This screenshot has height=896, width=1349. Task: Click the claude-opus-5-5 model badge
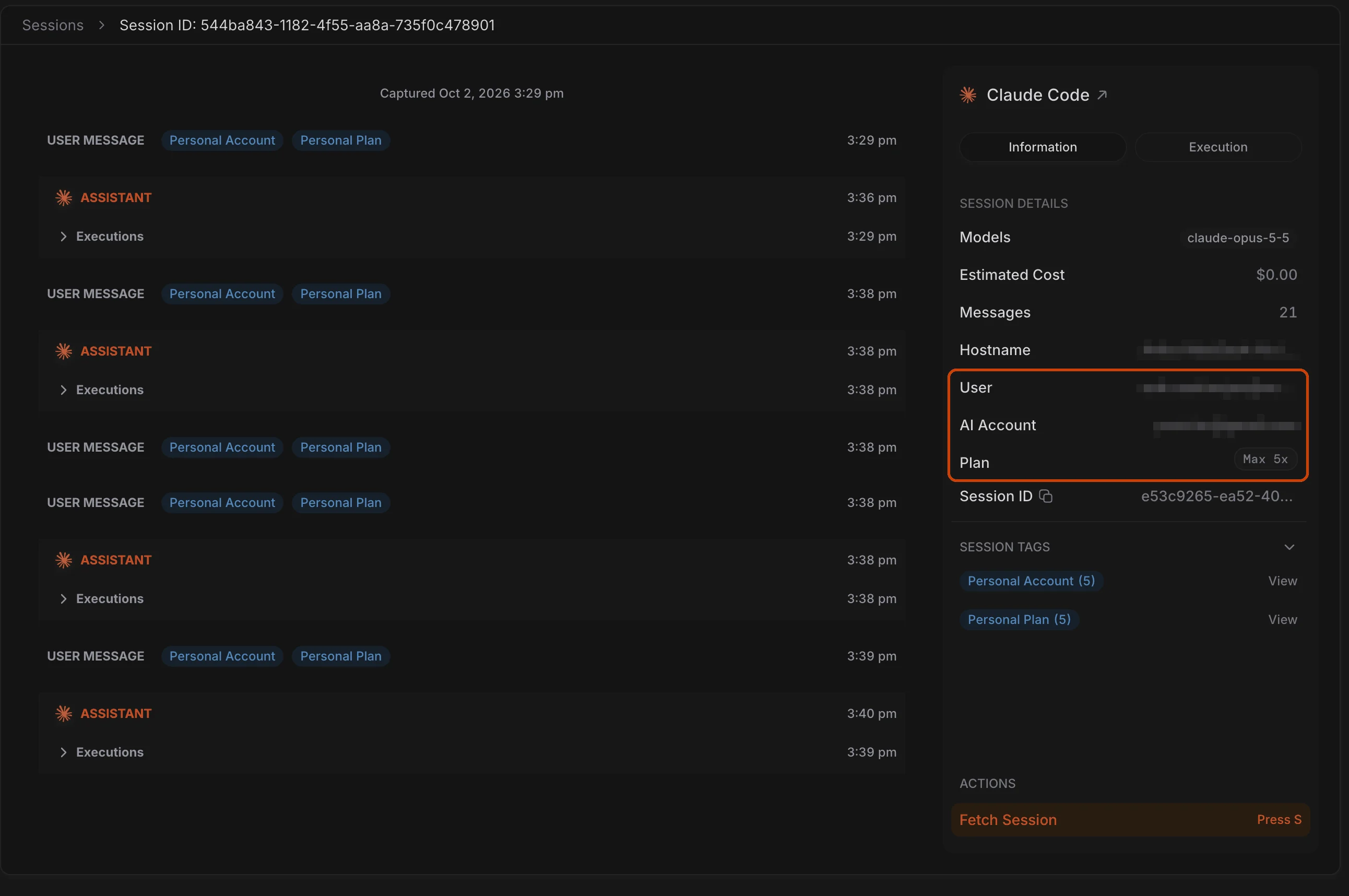1238,238
